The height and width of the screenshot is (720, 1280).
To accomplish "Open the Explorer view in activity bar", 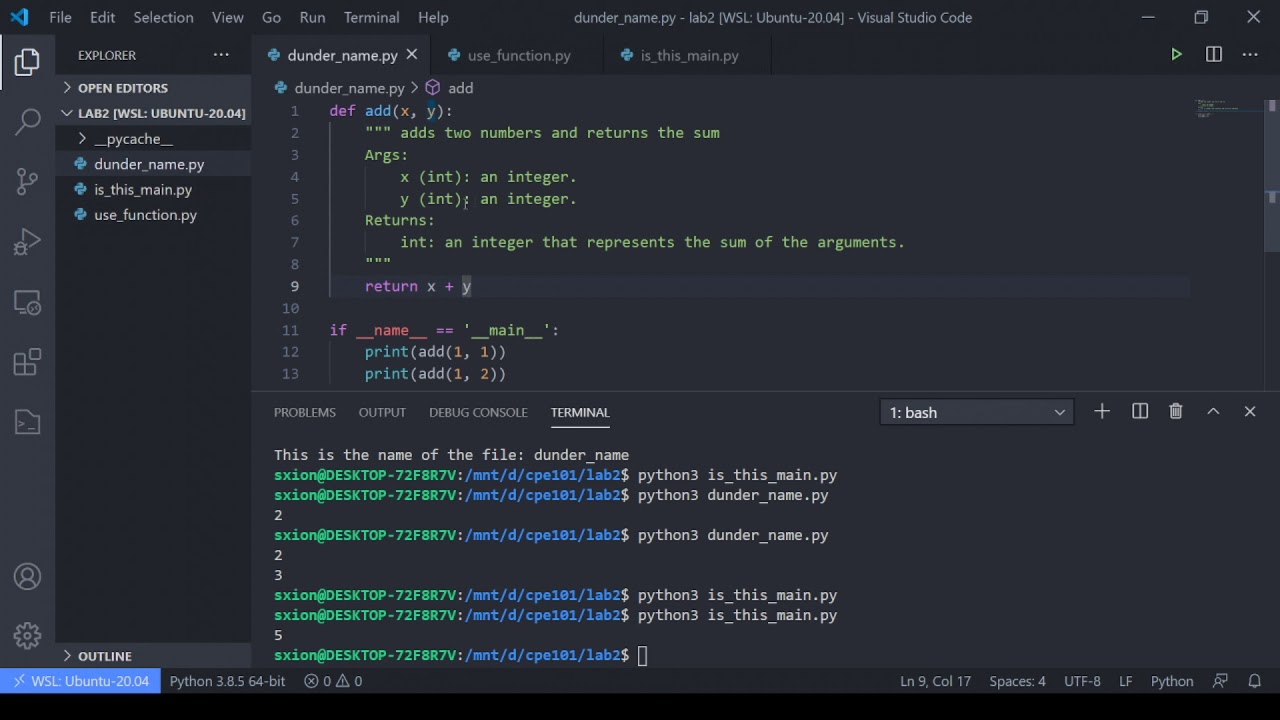I will [27, 62].
